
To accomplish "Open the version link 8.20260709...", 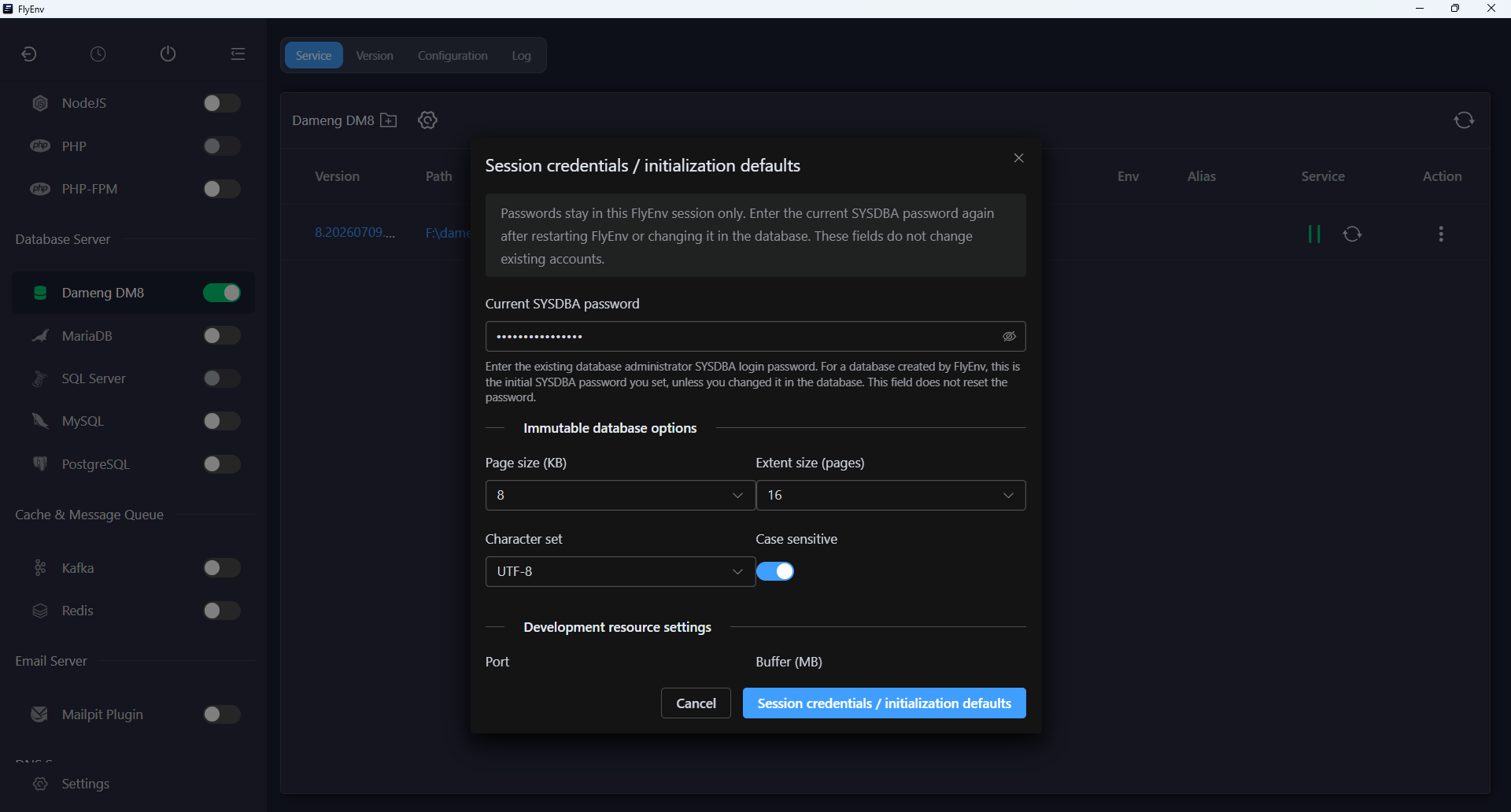I will pyautogui.click(x=355, y=232).
